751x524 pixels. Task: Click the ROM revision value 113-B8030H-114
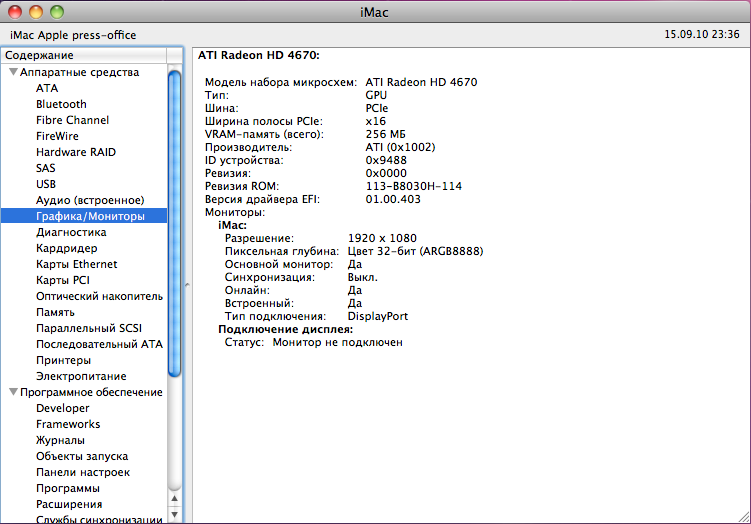pos(414,186)
